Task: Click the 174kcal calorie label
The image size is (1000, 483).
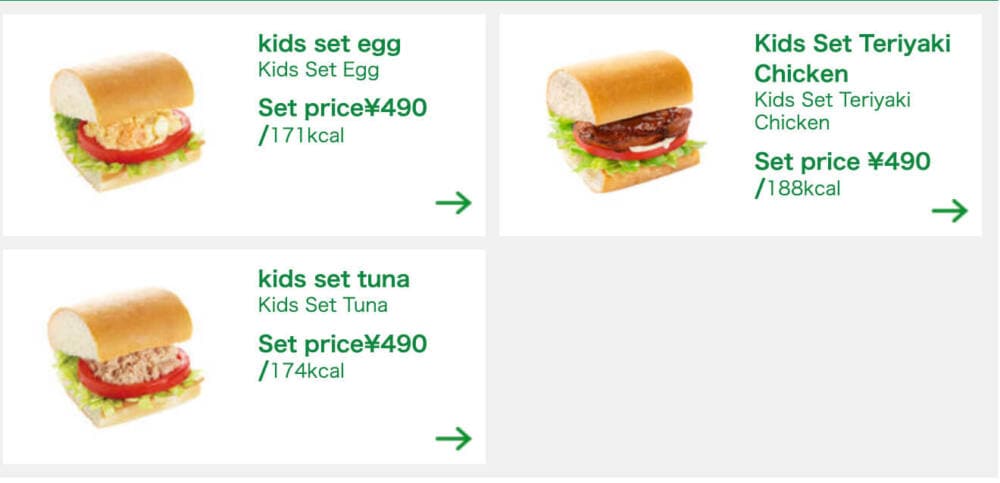Action: 301,371
